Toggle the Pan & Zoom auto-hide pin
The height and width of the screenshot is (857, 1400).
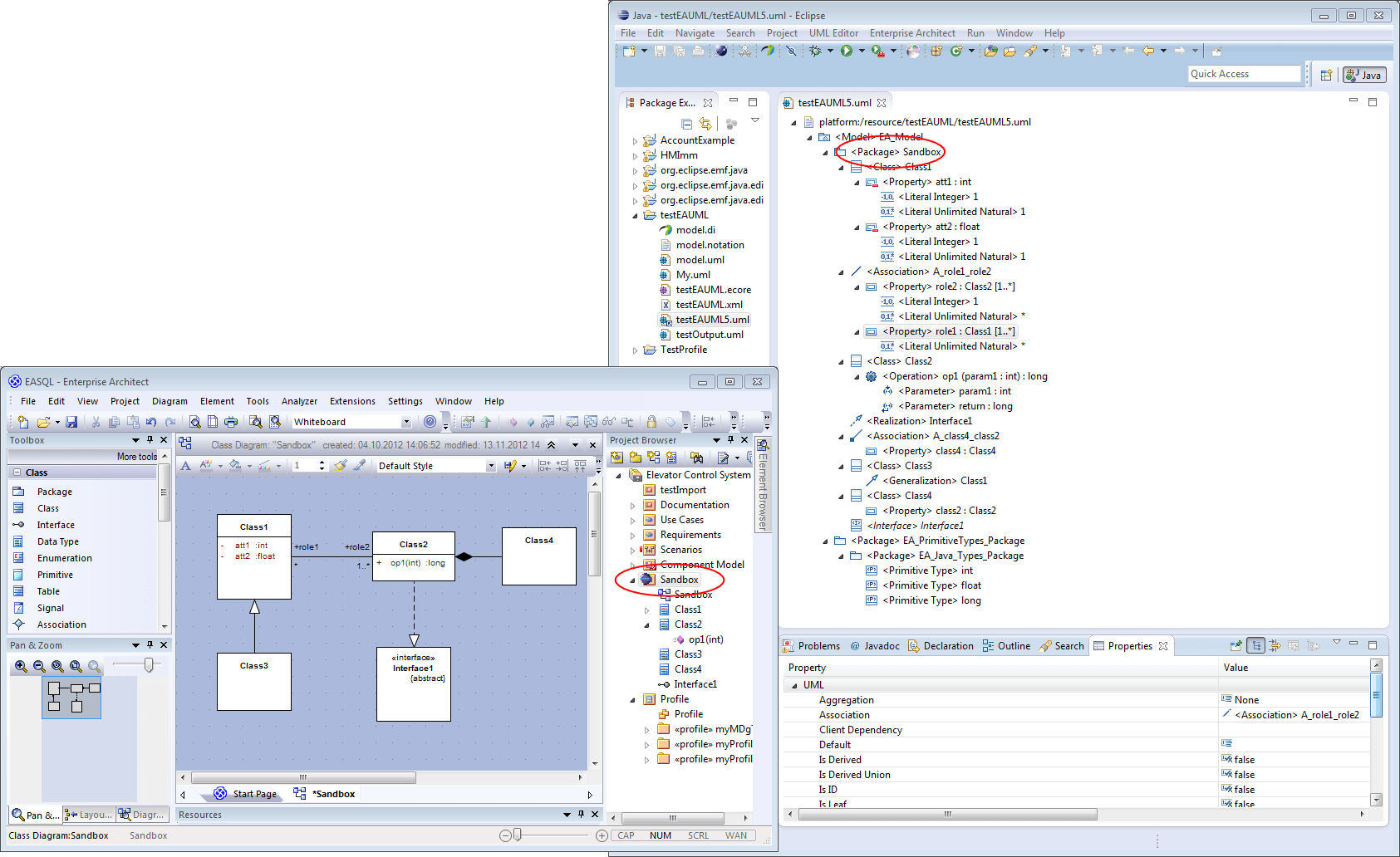pos(150,645)
